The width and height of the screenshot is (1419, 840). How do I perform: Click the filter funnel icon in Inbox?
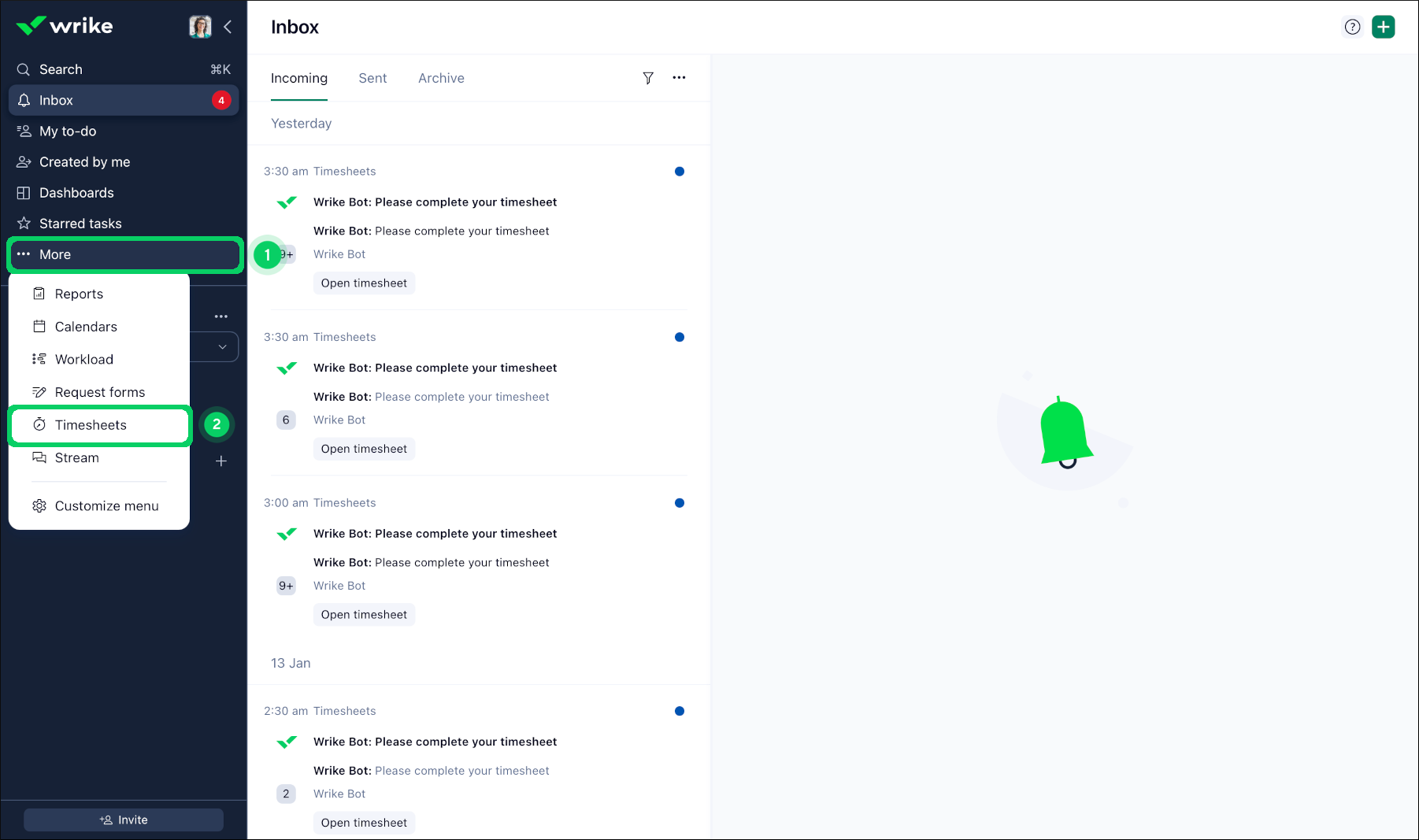[x=647, y=78]
